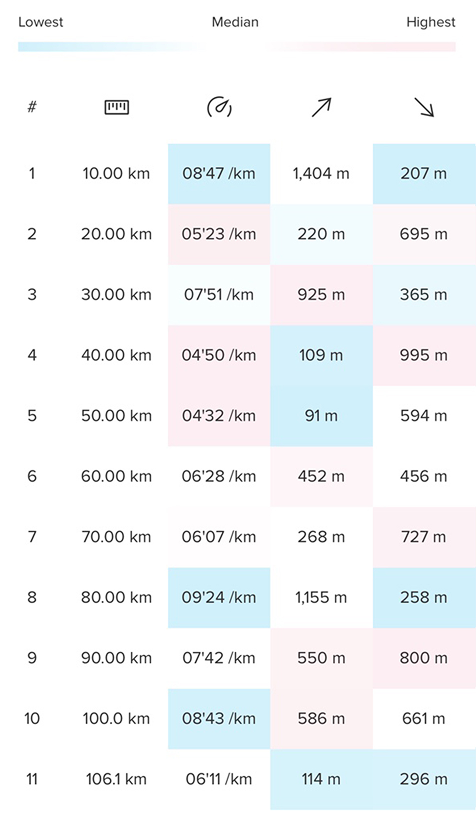This screenshot has width=476, height=827.
Task: Select the 1,404 m ascent cell
Action: click(321, 174)
